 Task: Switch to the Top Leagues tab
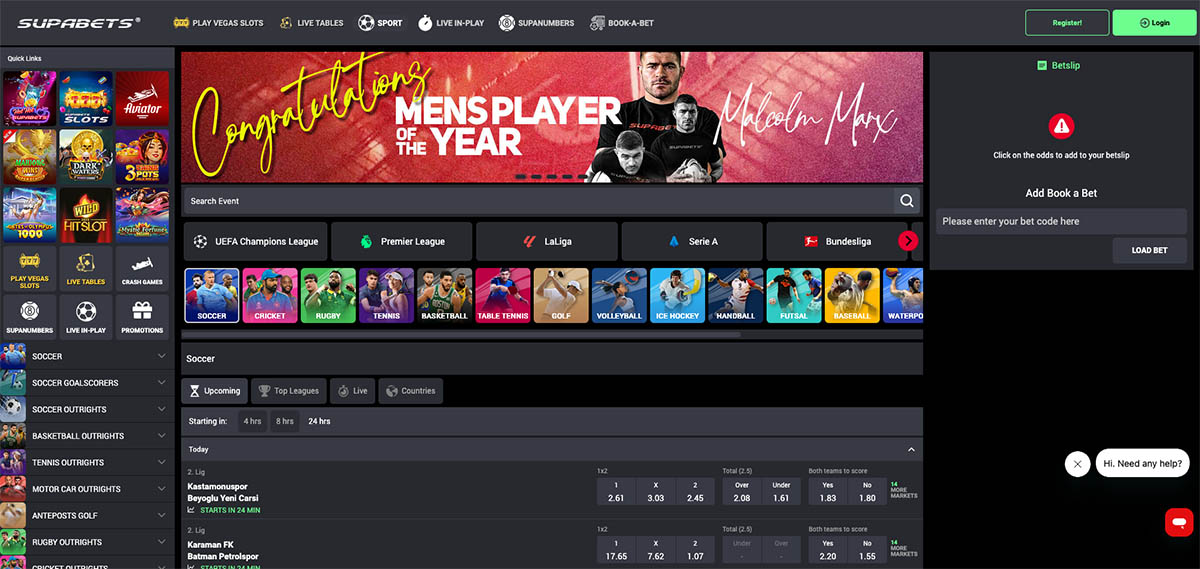288,391
